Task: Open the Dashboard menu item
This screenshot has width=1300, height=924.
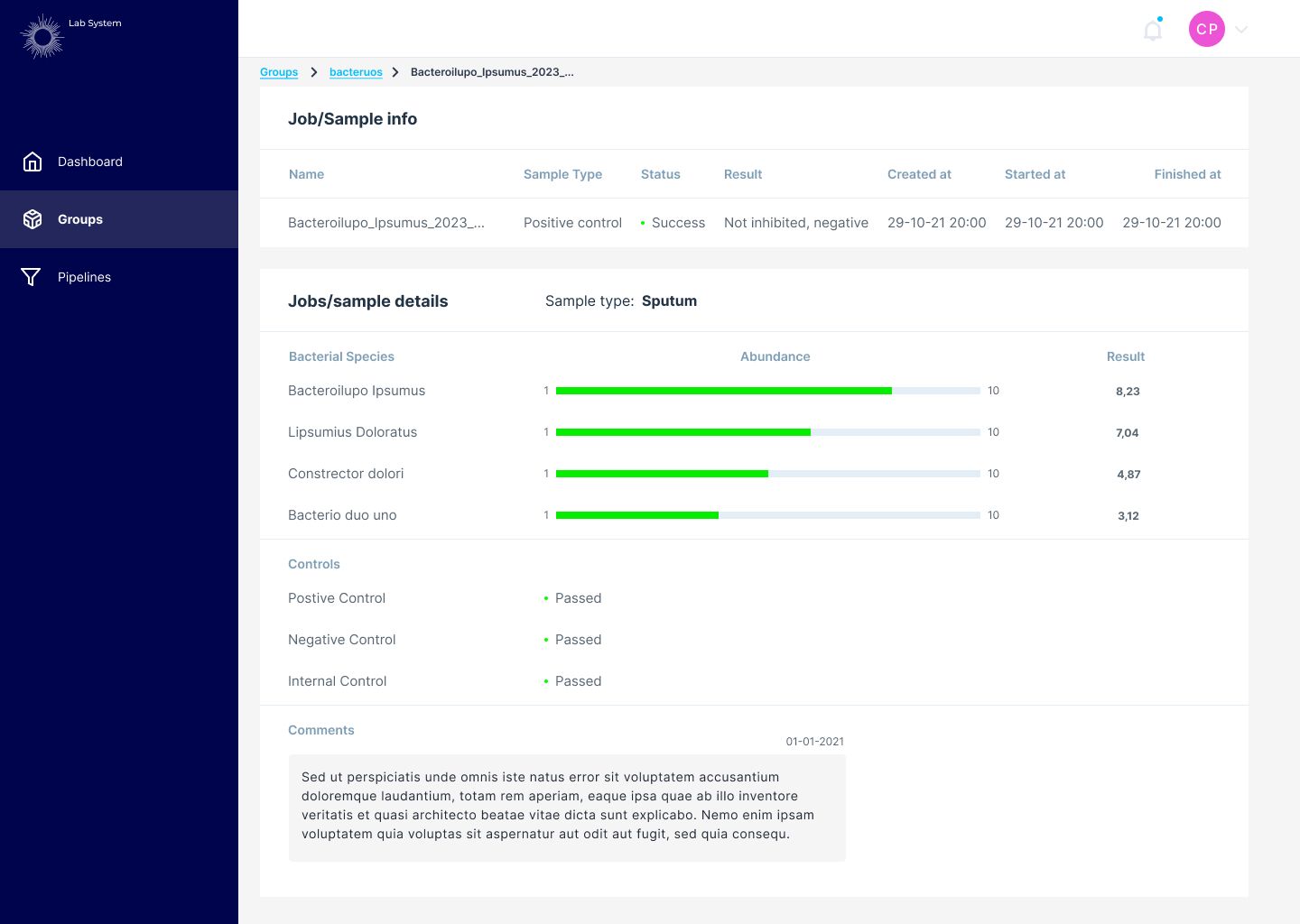Action: click(x=90, y=162)
